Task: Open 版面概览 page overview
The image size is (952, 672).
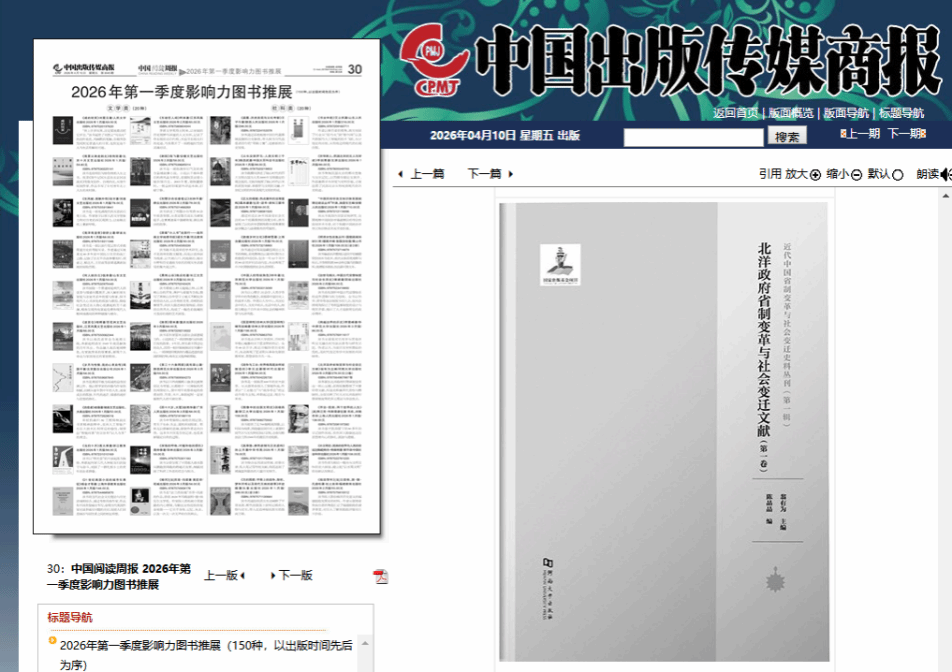Action: [x=790, y=113]
